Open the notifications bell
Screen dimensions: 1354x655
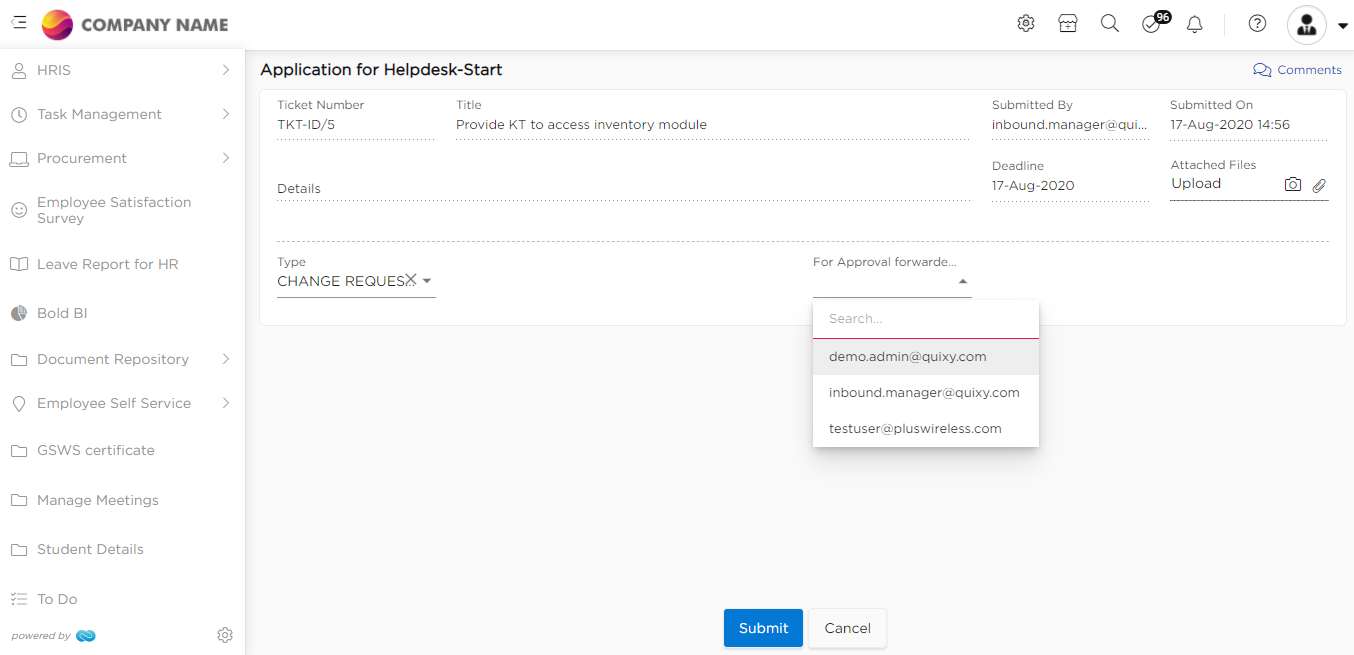pos(1194,24)
